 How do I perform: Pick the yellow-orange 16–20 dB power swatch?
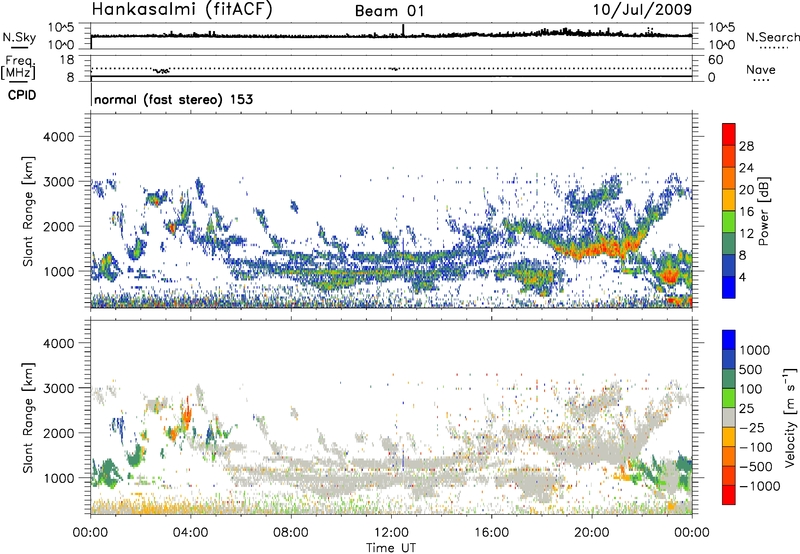[x=729, y=200]
